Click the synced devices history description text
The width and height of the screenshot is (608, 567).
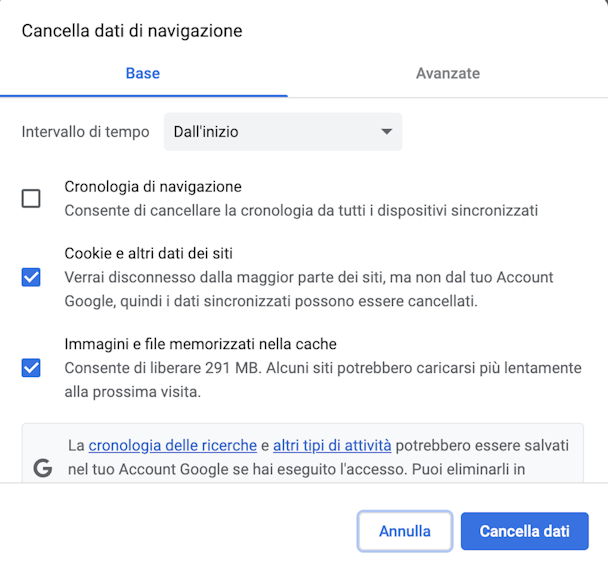coord(301,211)
